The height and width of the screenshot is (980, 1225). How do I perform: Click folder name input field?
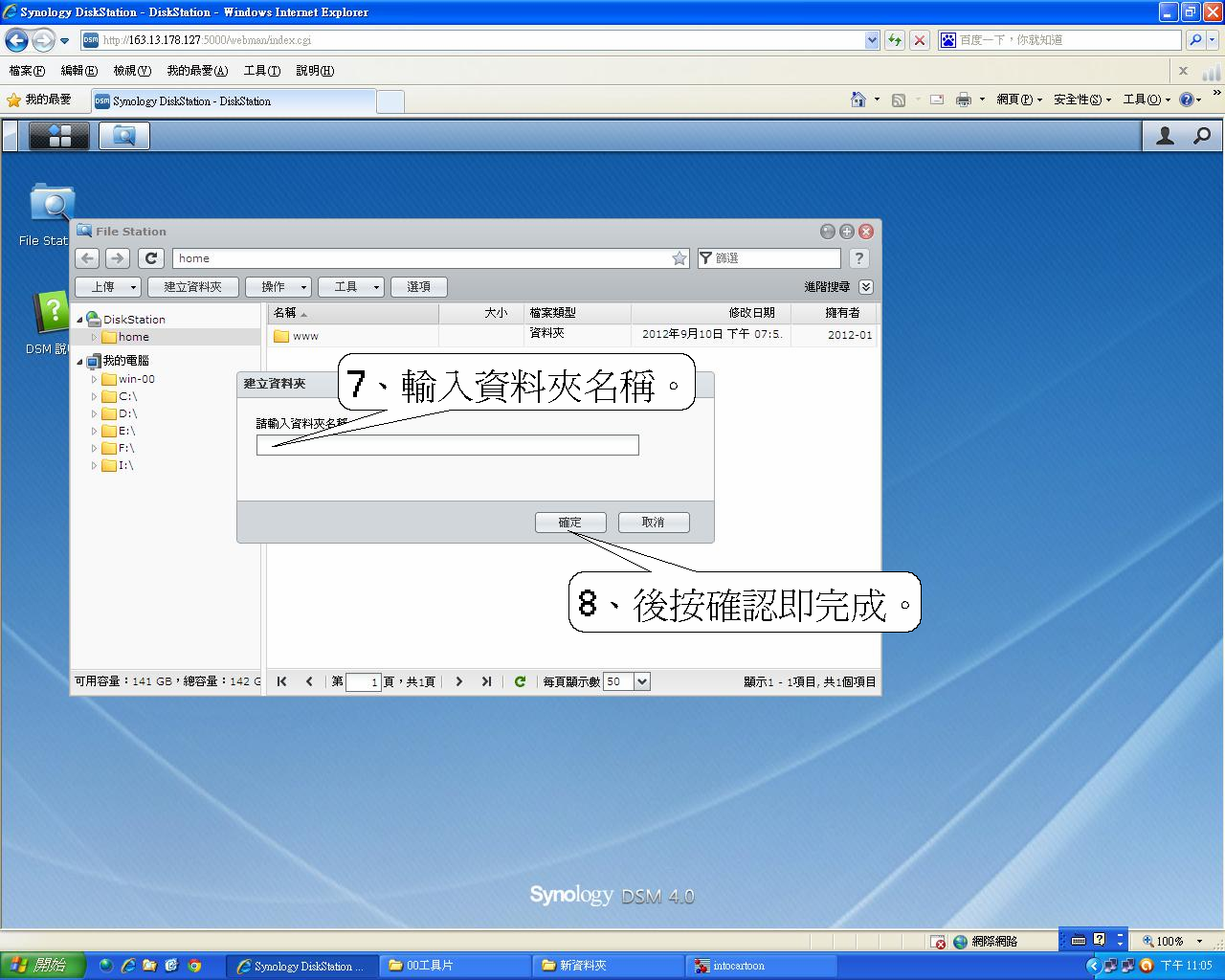pos(447,445)
